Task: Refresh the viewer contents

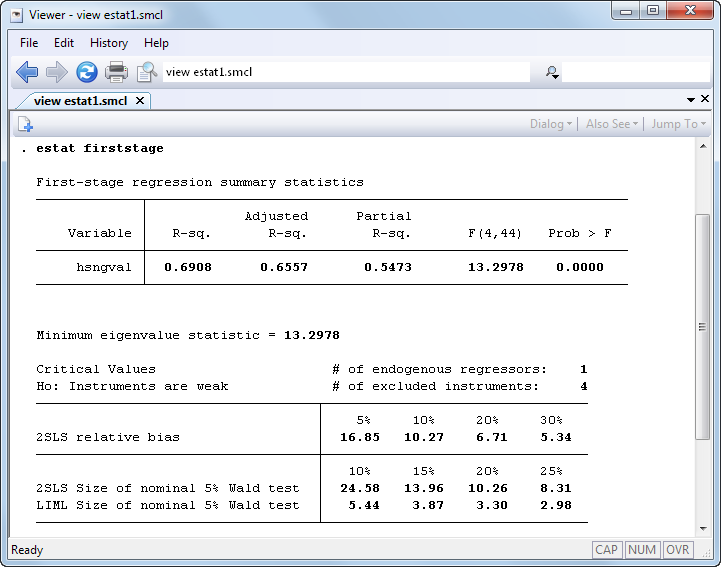Action: click(x=86, y=72)
